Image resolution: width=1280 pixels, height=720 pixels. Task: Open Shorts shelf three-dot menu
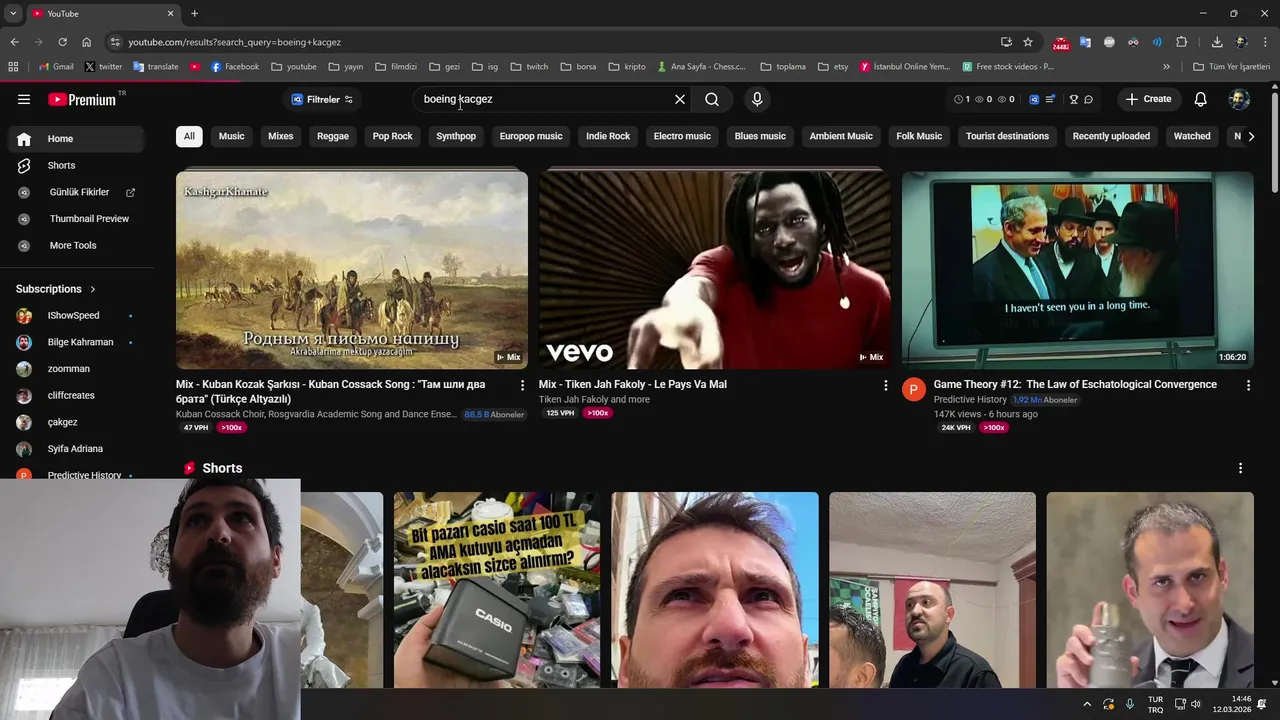(x=1240, y=468)
